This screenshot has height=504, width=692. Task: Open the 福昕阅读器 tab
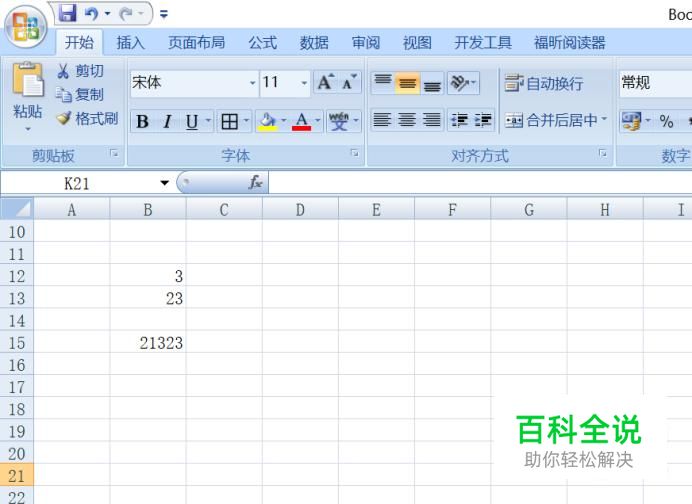point(569,42)
